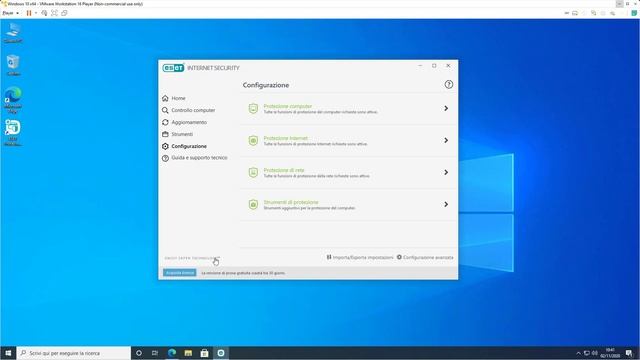Open the Windows Start menu

(8, 353)
